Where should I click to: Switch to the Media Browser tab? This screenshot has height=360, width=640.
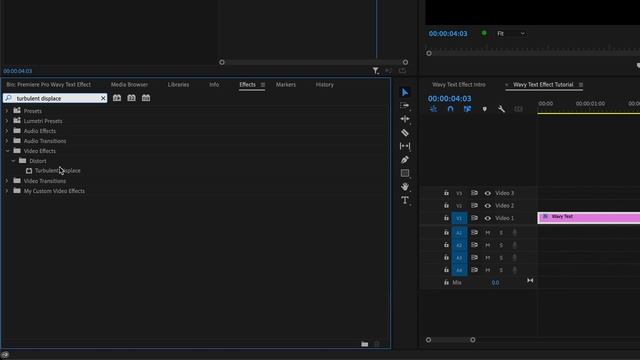click(x=129, y=84)
